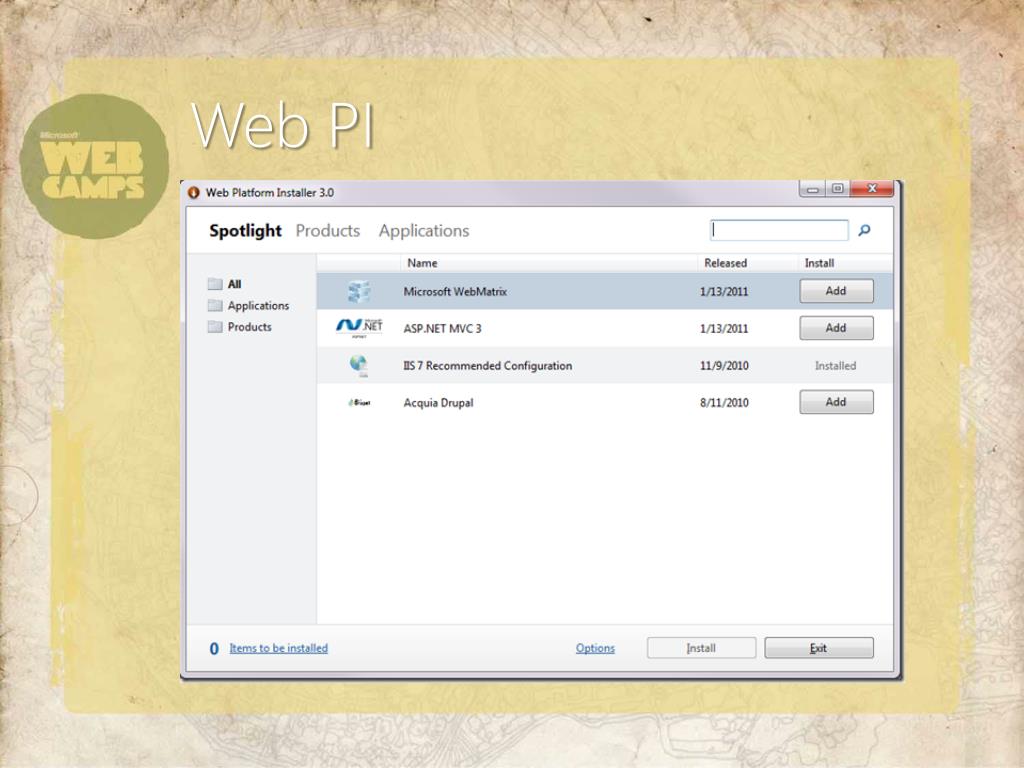Switch to the Spotlight tab

[246, 231]
